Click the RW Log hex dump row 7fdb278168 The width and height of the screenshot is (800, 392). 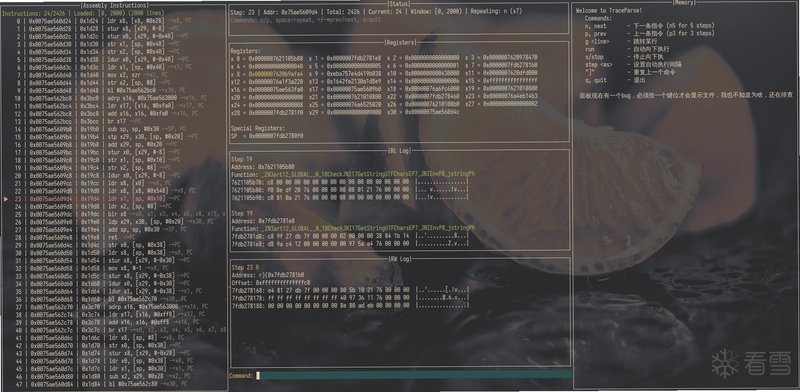pos(349,290)
